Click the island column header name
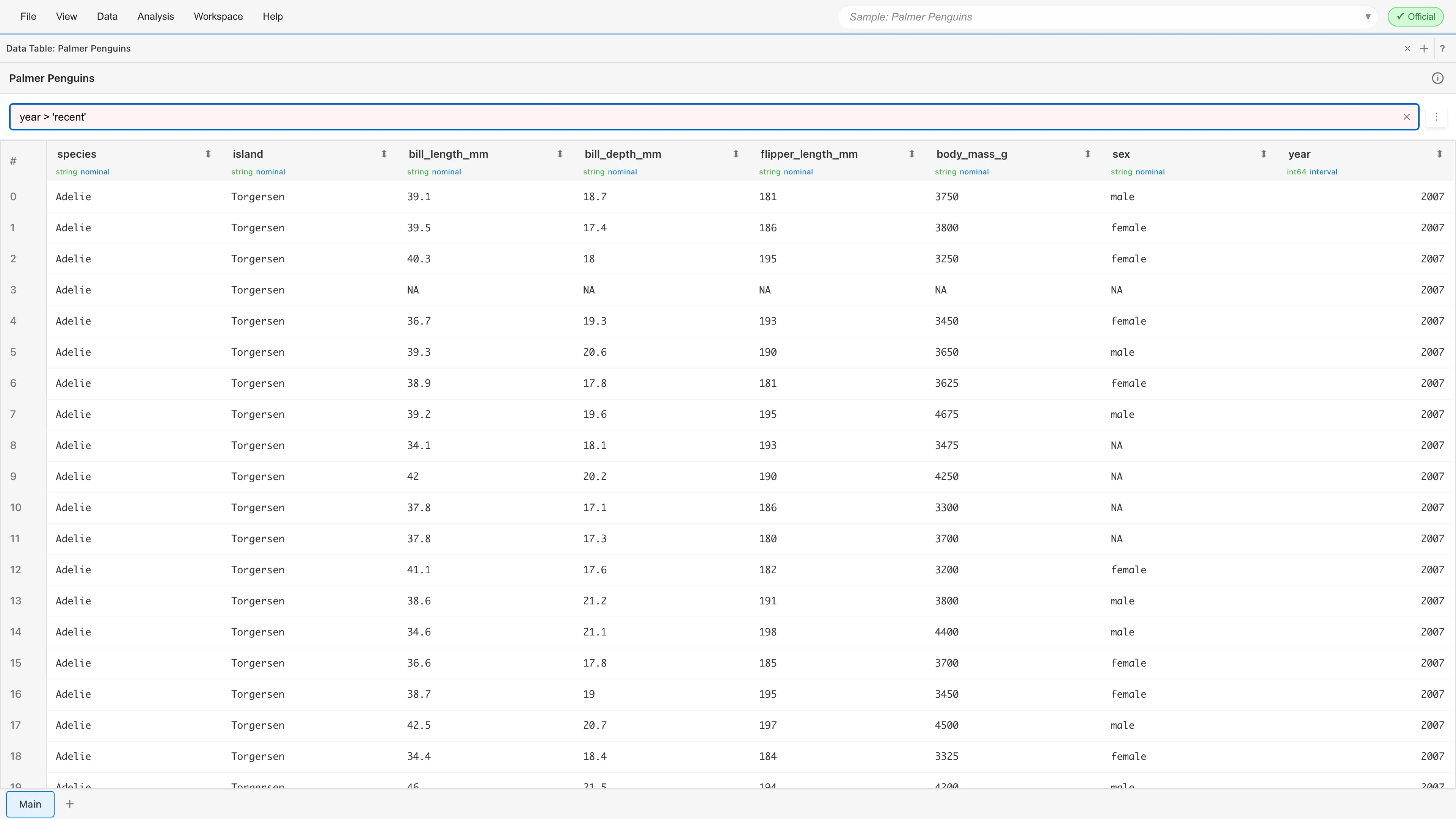Viewport: 1456px width, 819px height. (x=248, y=154)
